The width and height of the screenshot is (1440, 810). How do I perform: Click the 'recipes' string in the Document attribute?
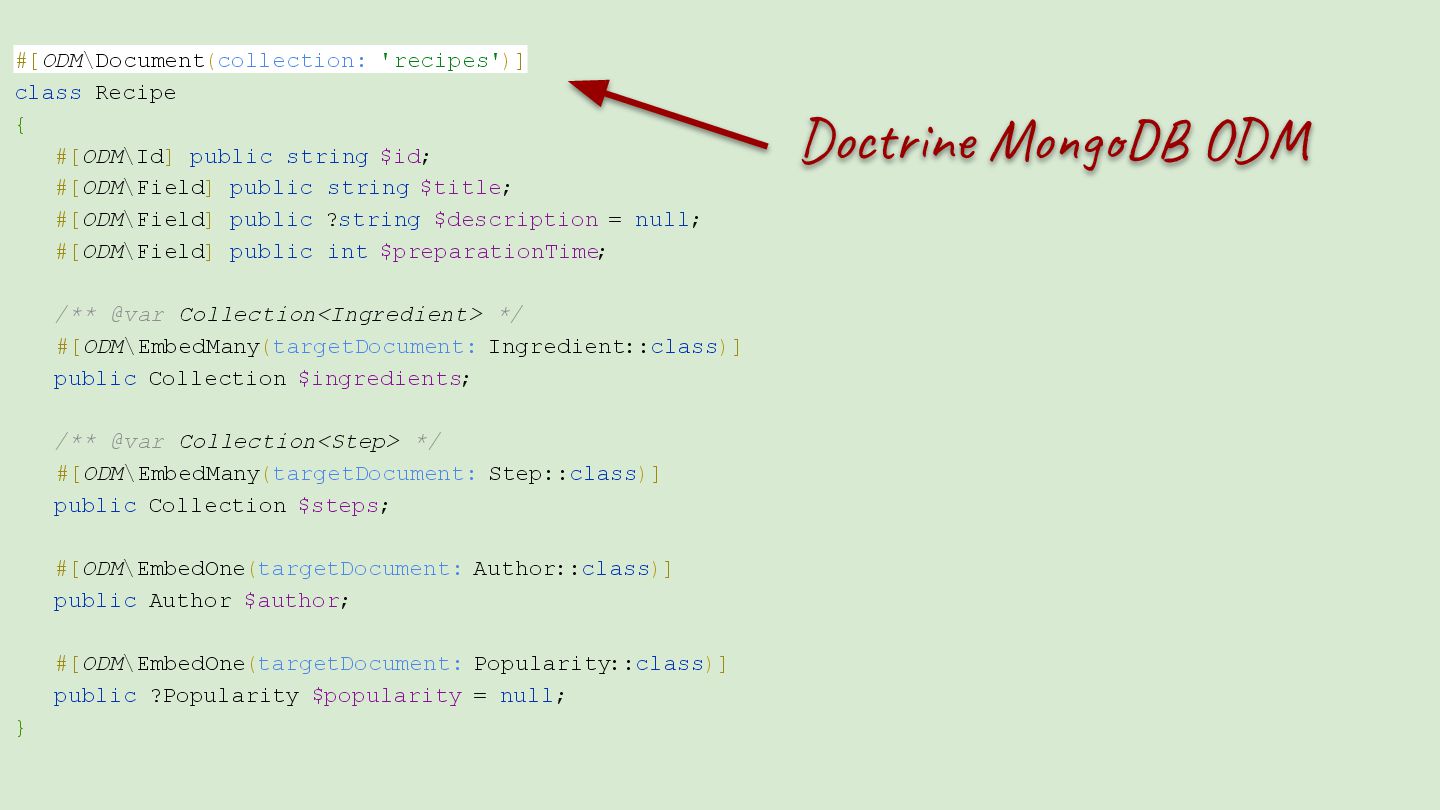coord(440,61)
